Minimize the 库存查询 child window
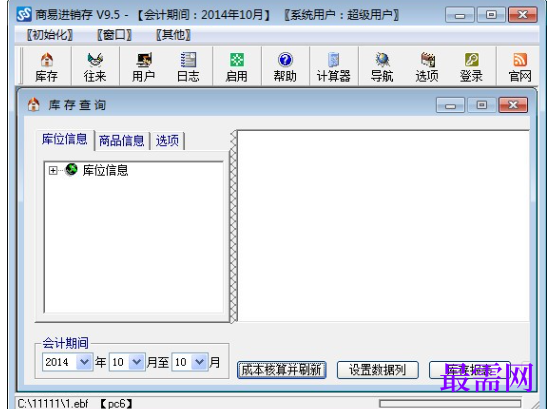 pos(450,105)
